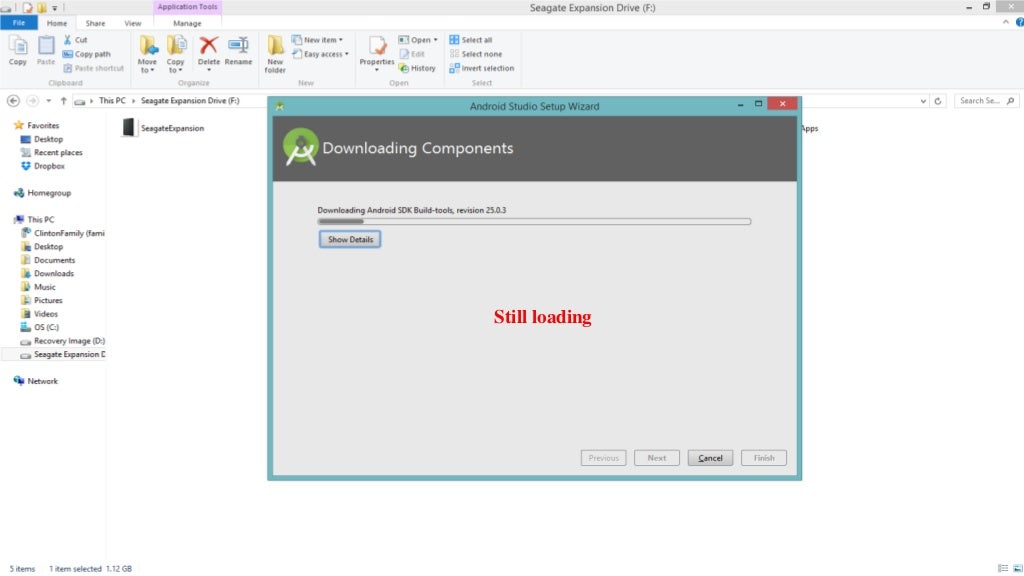Open the address bar history dropdown

point(923,101)
